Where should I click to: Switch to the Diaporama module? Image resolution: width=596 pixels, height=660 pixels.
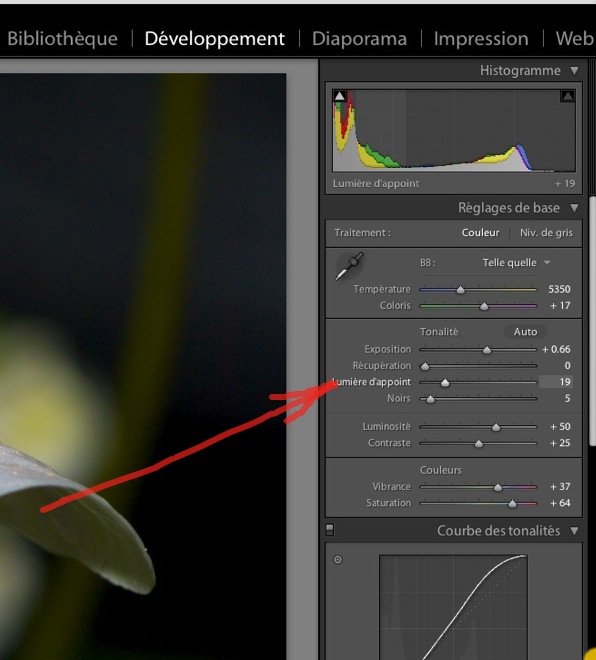click(x=359, y=39)
